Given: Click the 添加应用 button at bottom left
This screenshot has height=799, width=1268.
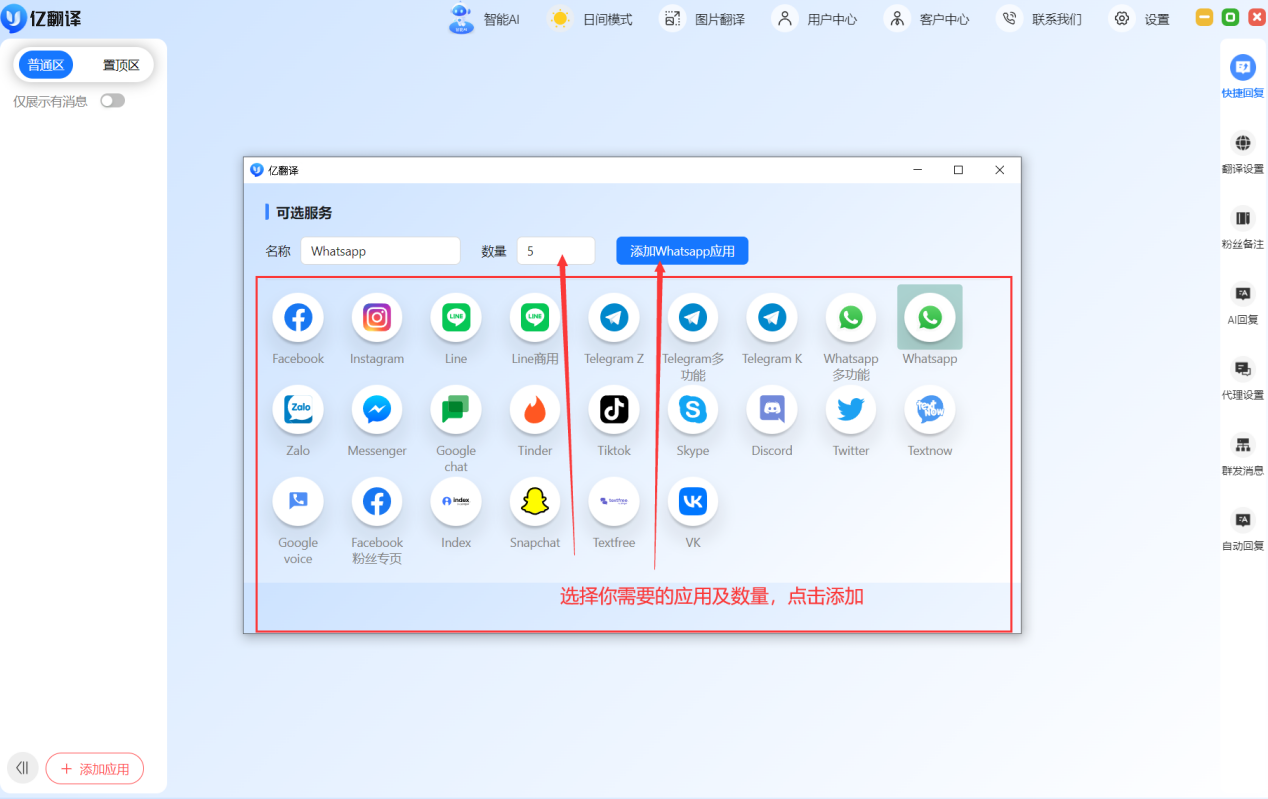Looking at the screenshot, I should tap(95, 768).
